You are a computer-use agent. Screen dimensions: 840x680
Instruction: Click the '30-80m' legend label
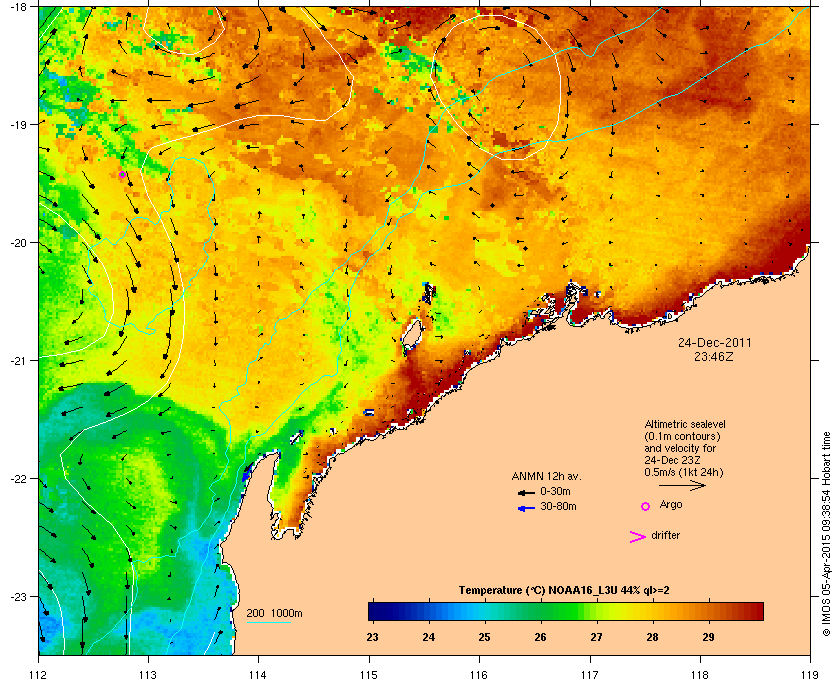(558, 506)
